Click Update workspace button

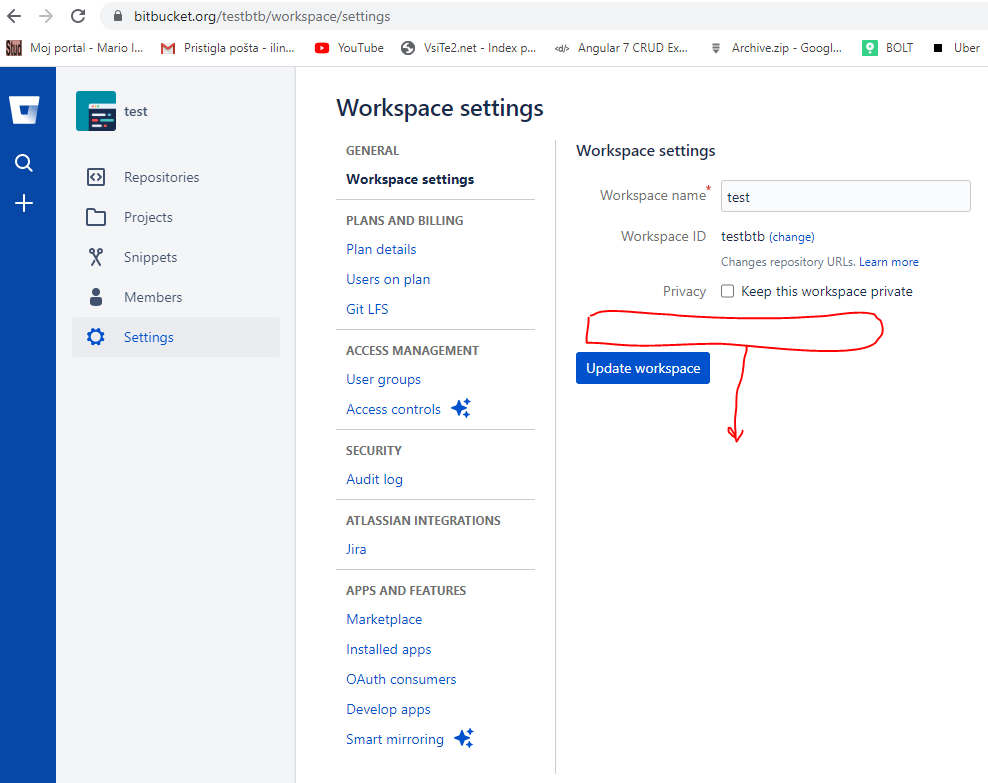pos(643,368)
